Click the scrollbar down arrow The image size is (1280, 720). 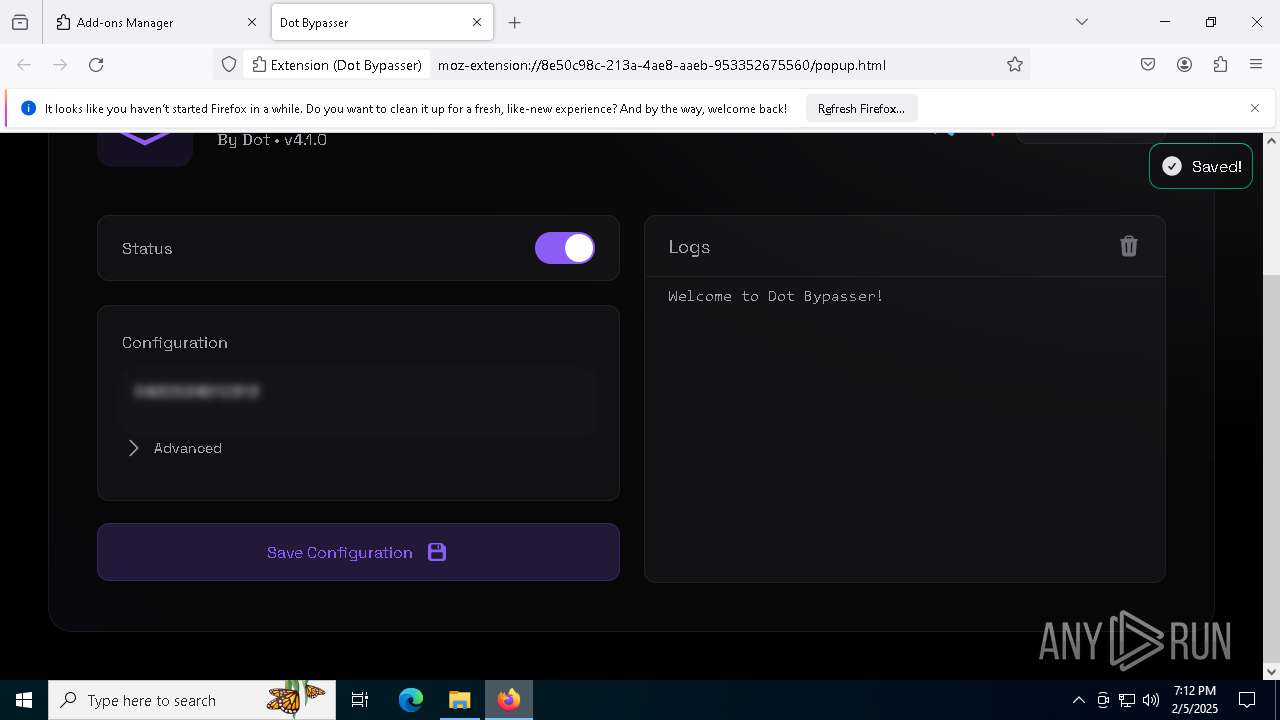pyautogui.click(x=1271, y=672)
